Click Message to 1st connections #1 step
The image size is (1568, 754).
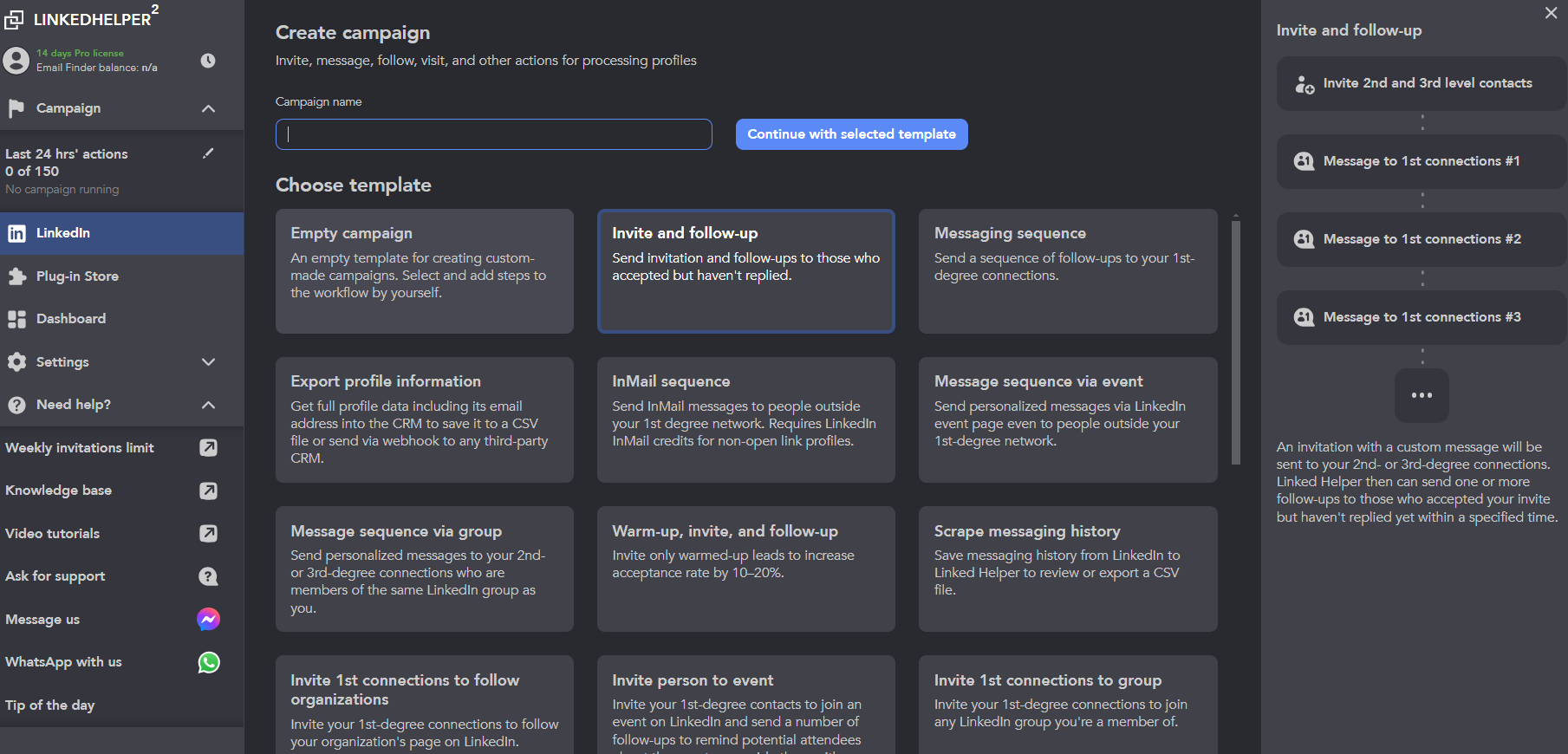pyautogui.click(x=1422, y=161)
